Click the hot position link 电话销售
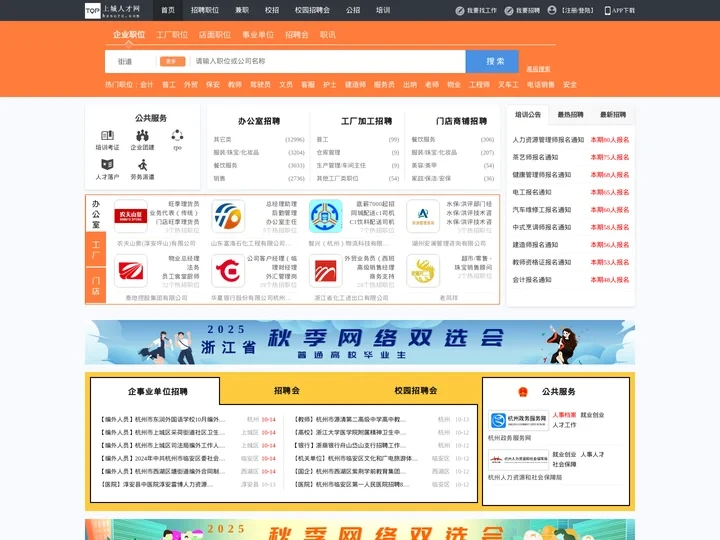The image size is (720, 540). coord(540,84)
